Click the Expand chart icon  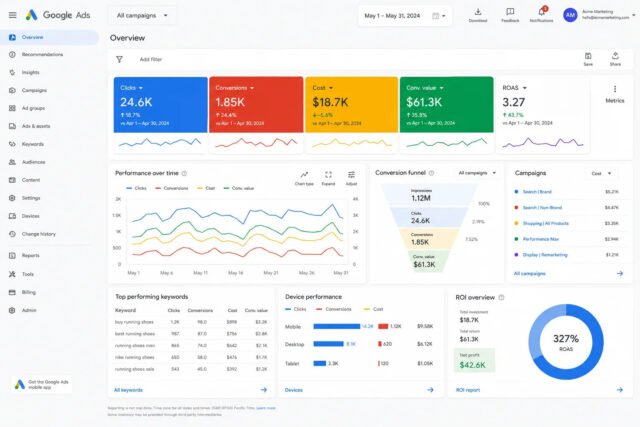(328, 178)
